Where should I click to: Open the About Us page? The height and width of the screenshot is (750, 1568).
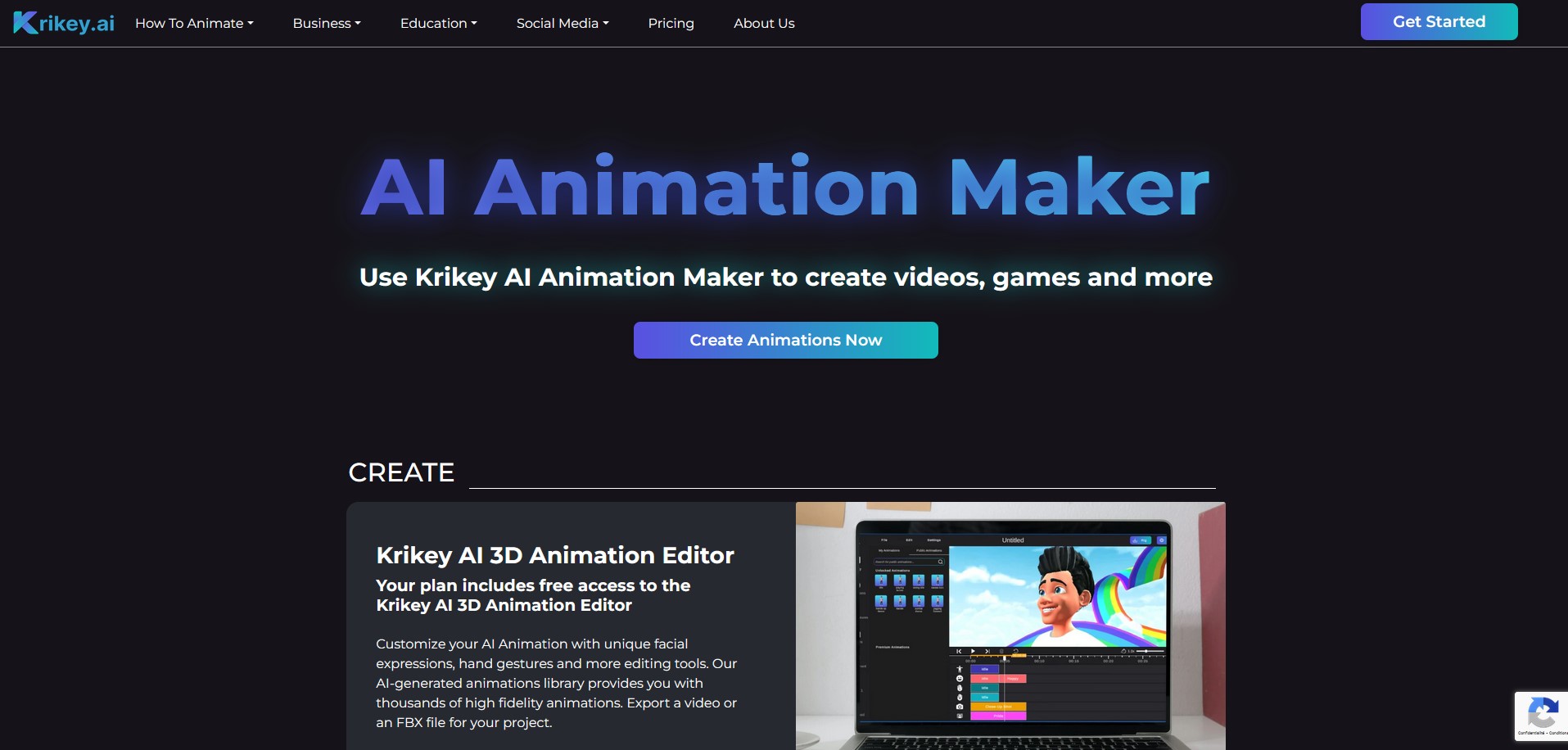764,23
